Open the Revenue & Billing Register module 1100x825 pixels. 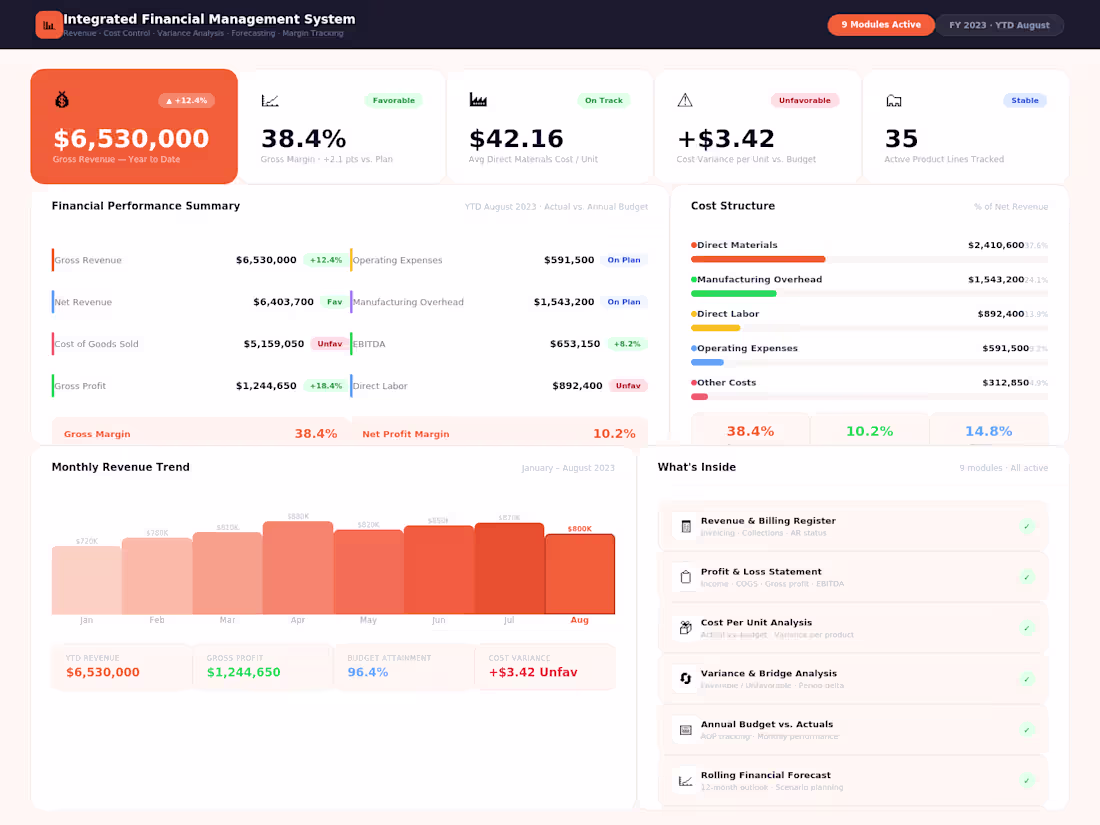pyautogui.click(x=853, y=526)
